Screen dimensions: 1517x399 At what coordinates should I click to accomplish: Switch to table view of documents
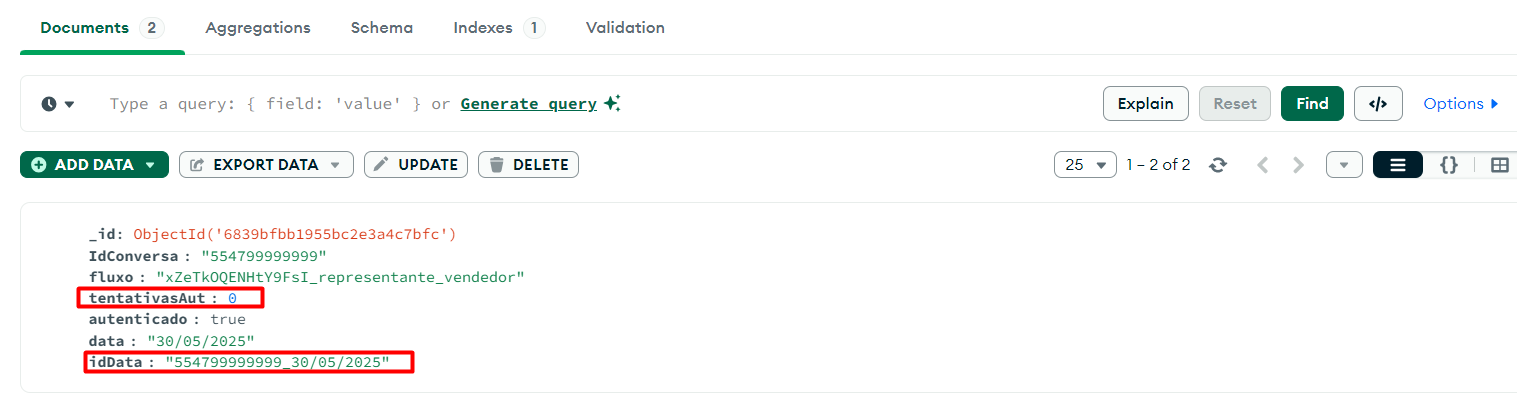[x=1498, y=165]
